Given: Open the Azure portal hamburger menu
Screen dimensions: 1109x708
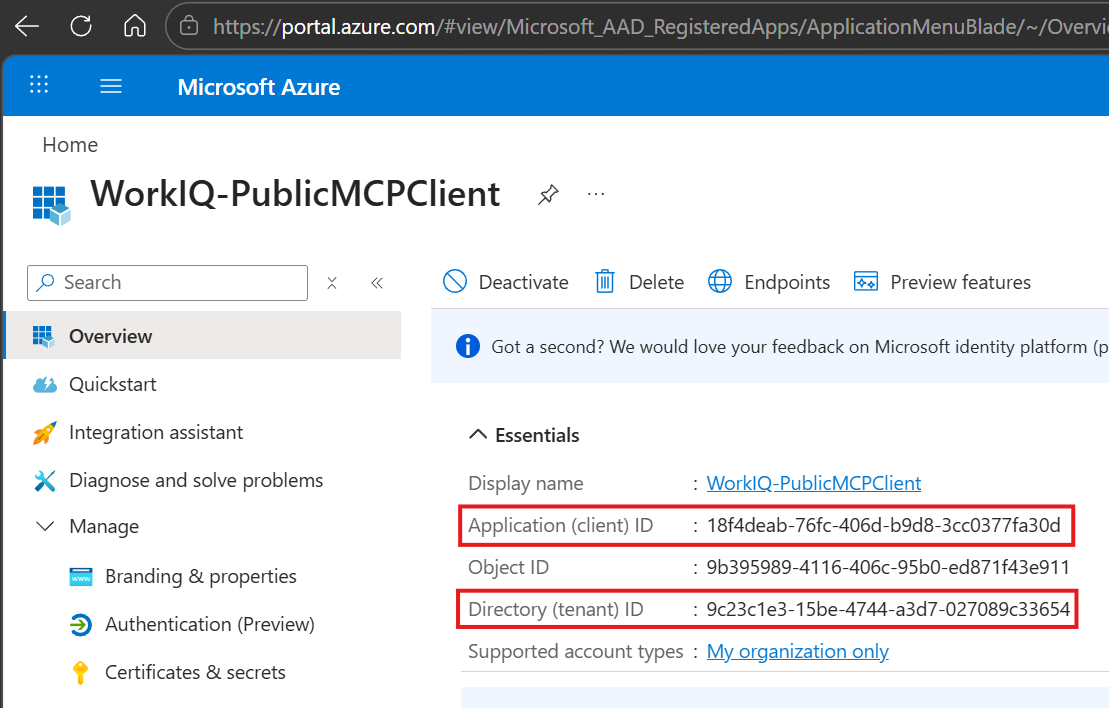Looking at the screenshot, I should (111, 85).
